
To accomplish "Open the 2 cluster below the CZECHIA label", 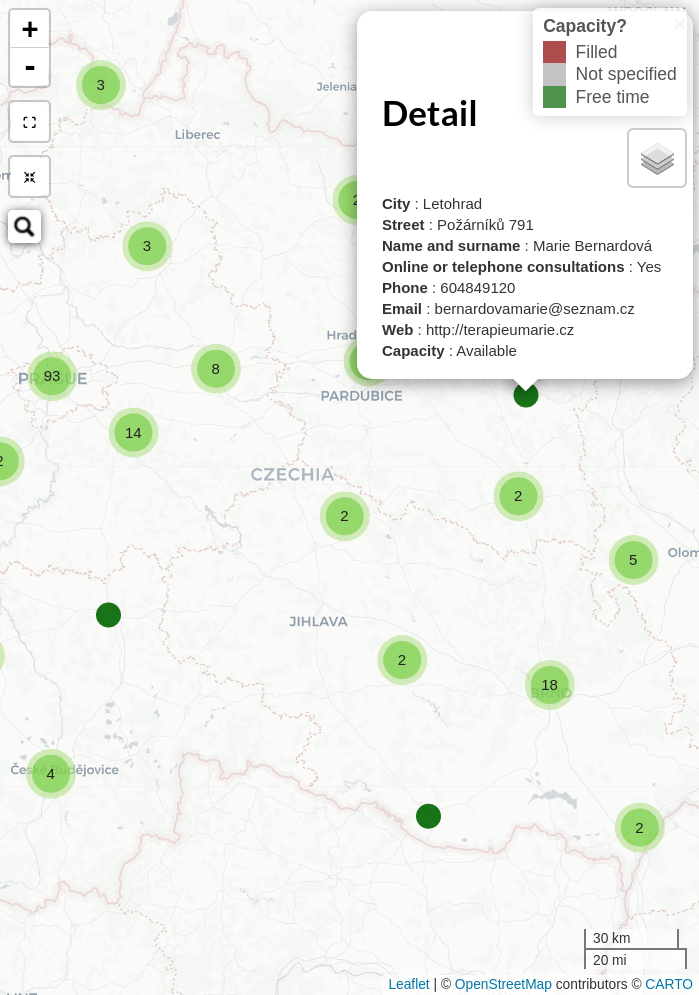I will pos(344,517).
